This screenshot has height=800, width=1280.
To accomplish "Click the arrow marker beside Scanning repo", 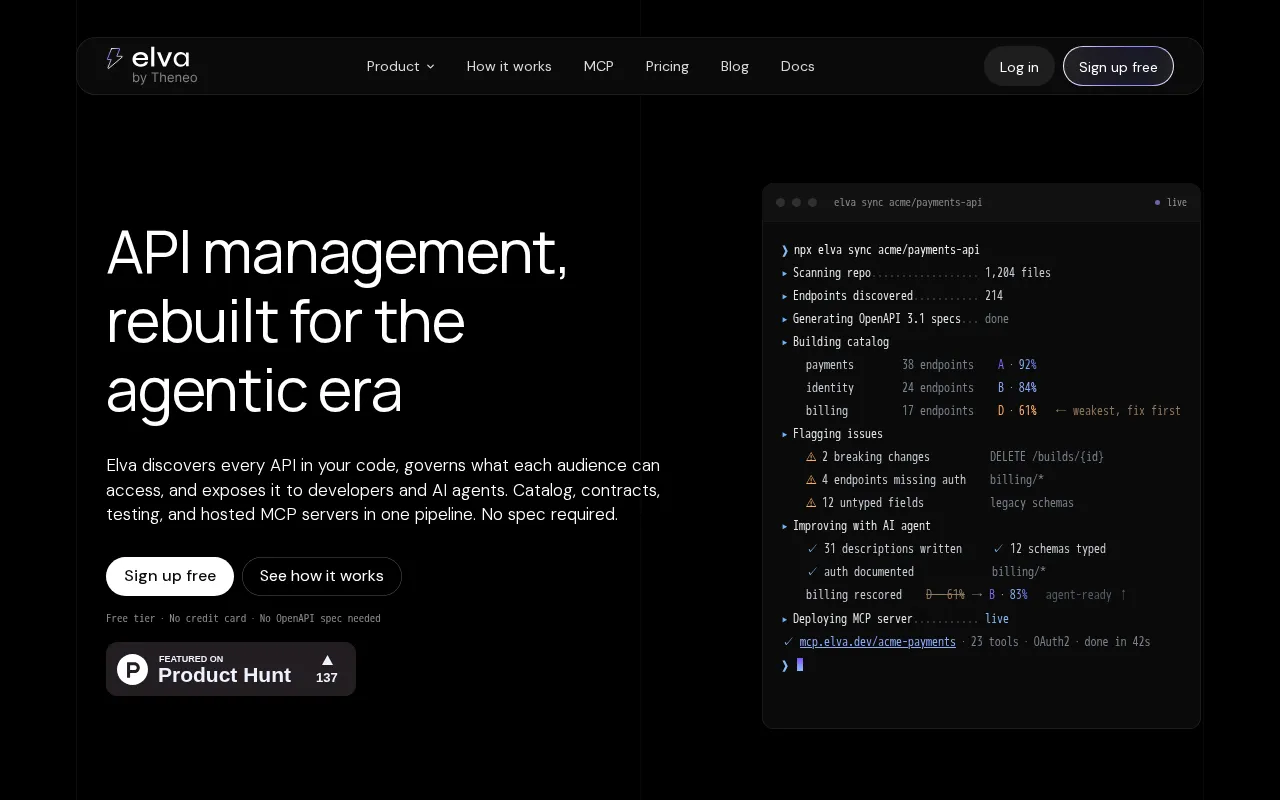I will (x=785, y=273).
